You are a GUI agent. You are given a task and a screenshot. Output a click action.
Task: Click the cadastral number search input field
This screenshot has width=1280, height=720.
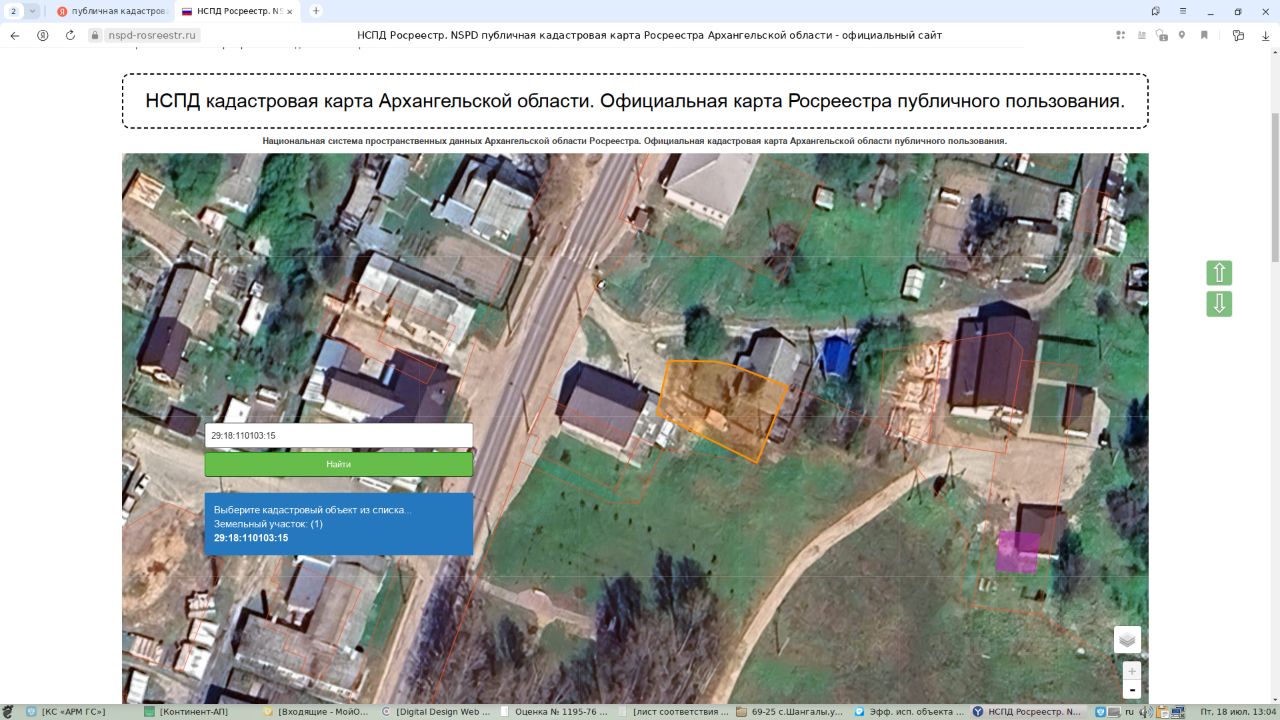pos(338,435)
